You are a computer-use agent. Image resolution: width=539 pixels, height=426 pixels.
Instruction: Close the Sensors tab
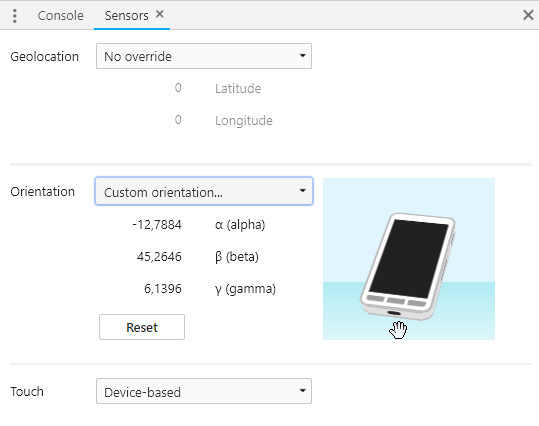pyautogui.click(x=160, y=14)
